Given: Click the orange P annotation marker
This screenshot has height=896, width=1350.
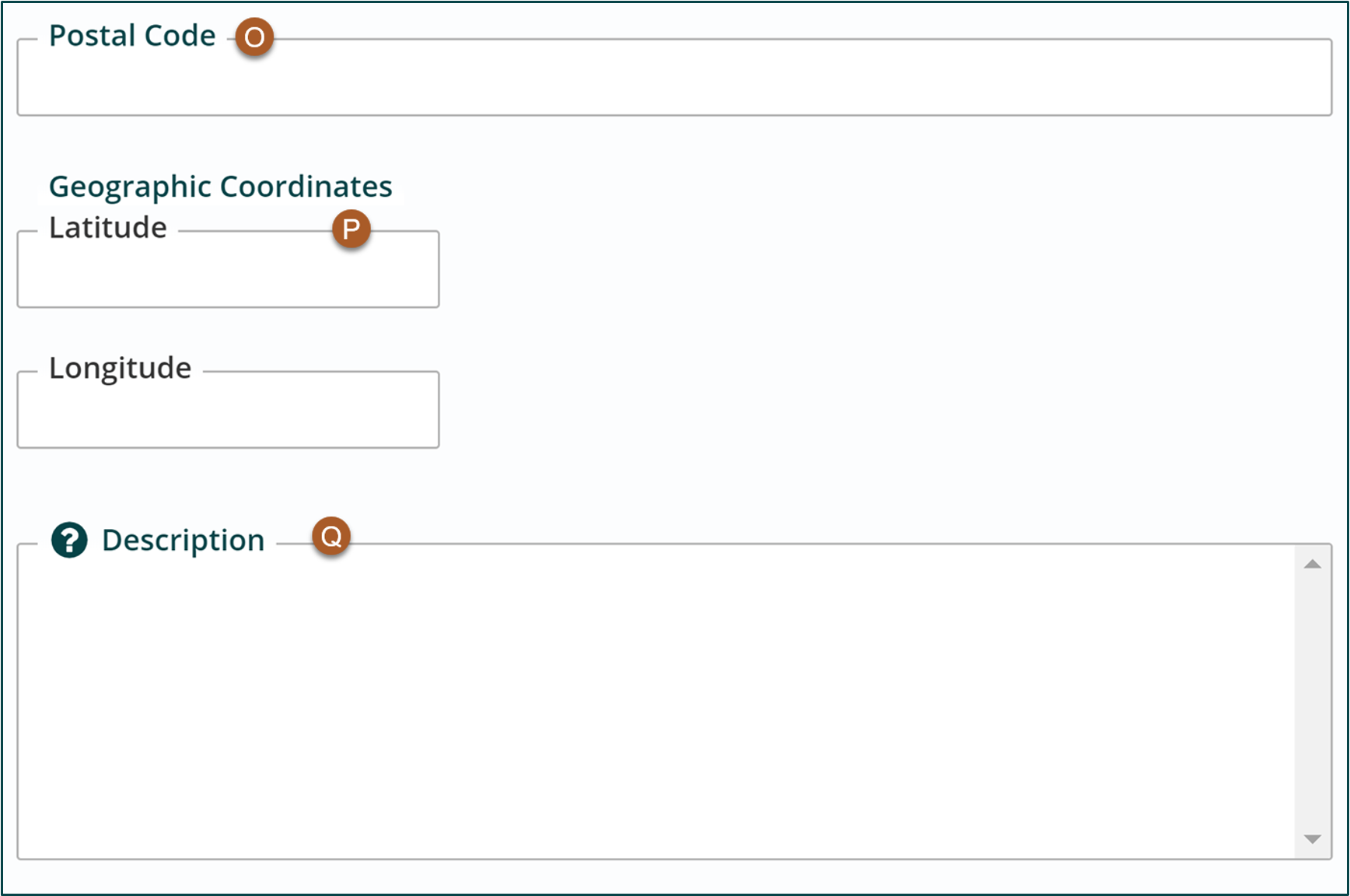Looking at the screenshot, I should (x=351, y=229).
